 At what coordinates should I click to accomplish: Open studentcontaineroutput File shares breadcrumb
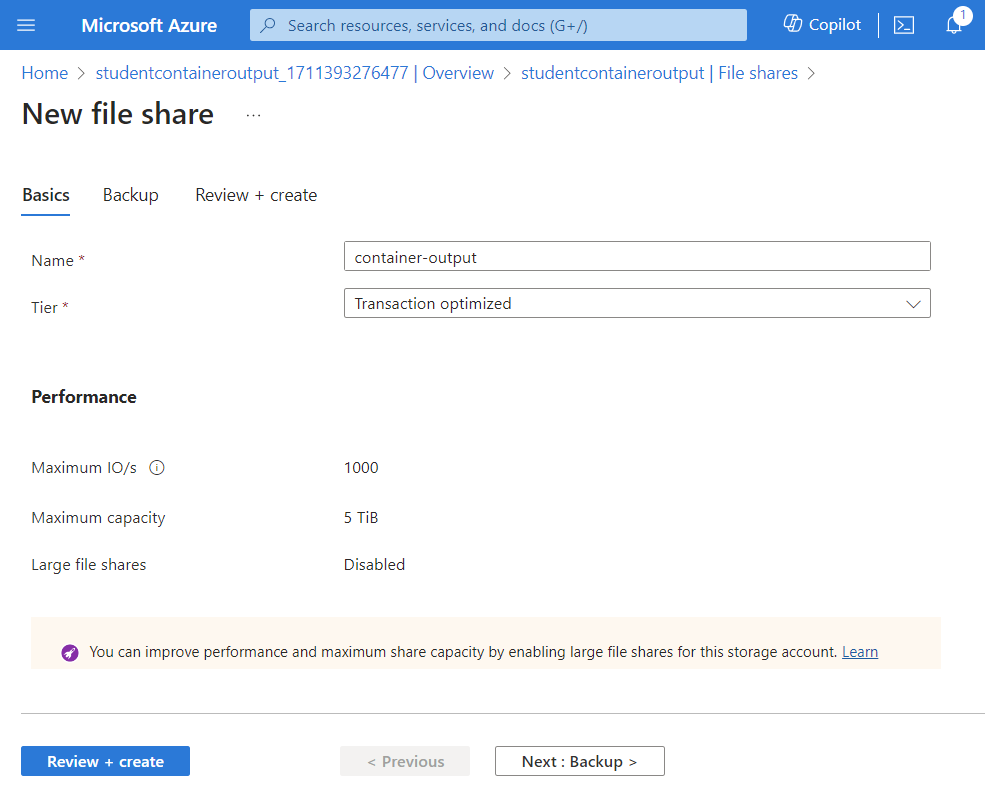click(659, 73)
